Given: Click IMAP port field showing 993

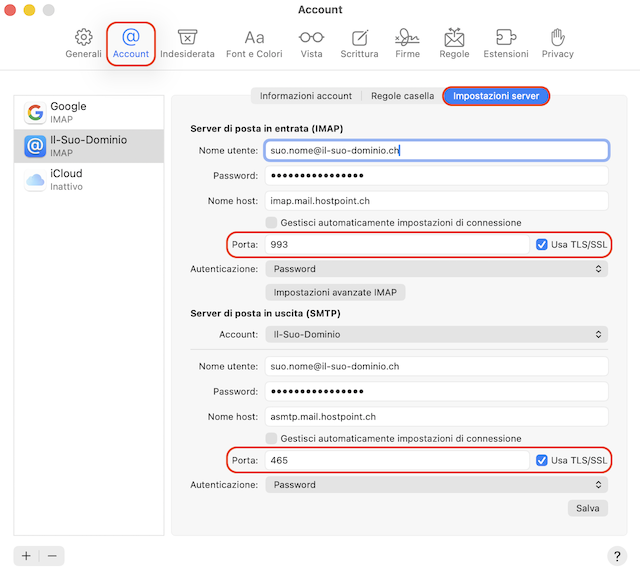Looking at the screenshot, I should [397, 244].
